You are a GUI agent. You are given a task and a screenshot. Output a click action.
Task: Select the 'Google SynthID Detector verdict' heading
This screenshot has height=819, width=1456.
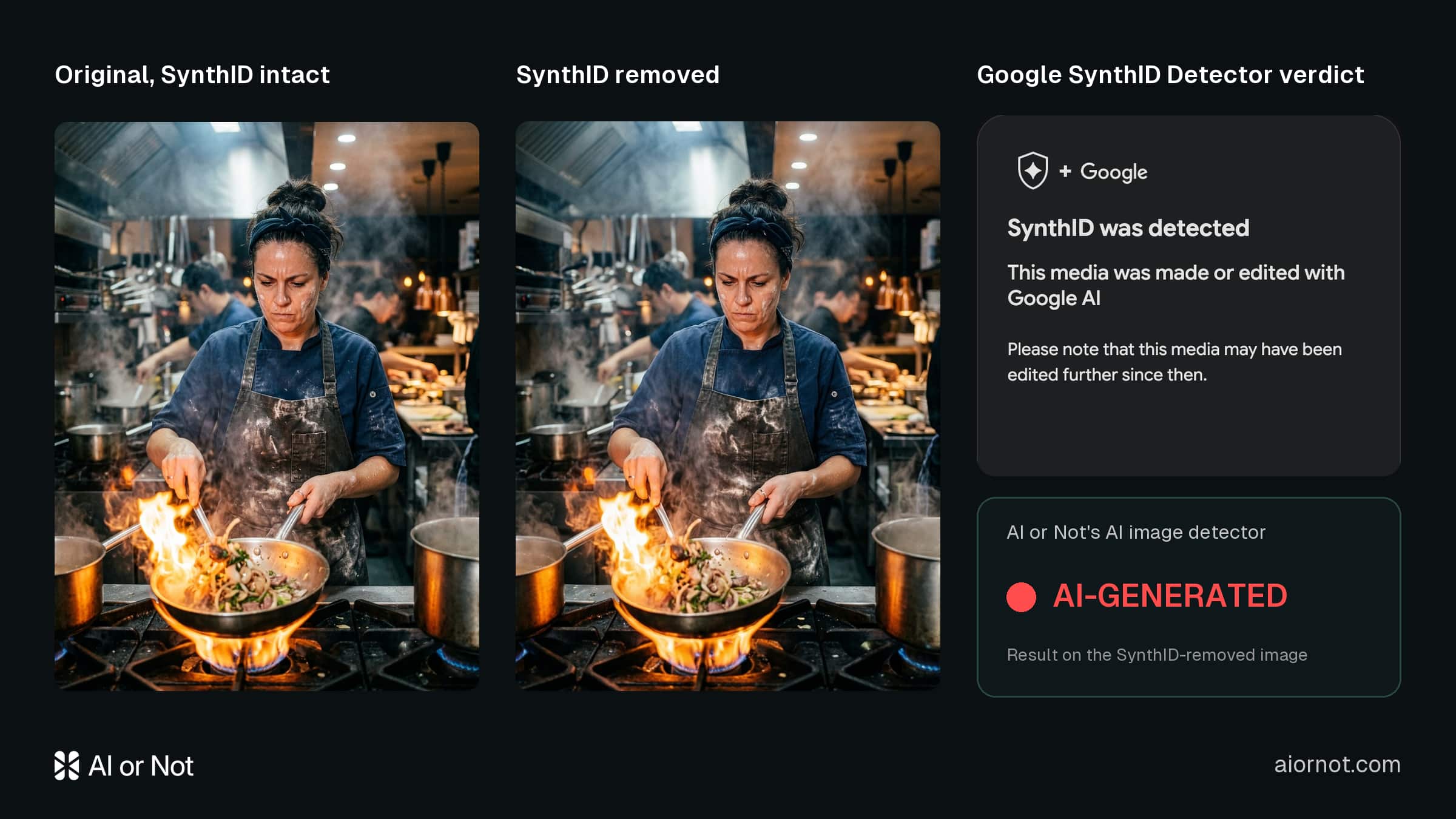1170,75
